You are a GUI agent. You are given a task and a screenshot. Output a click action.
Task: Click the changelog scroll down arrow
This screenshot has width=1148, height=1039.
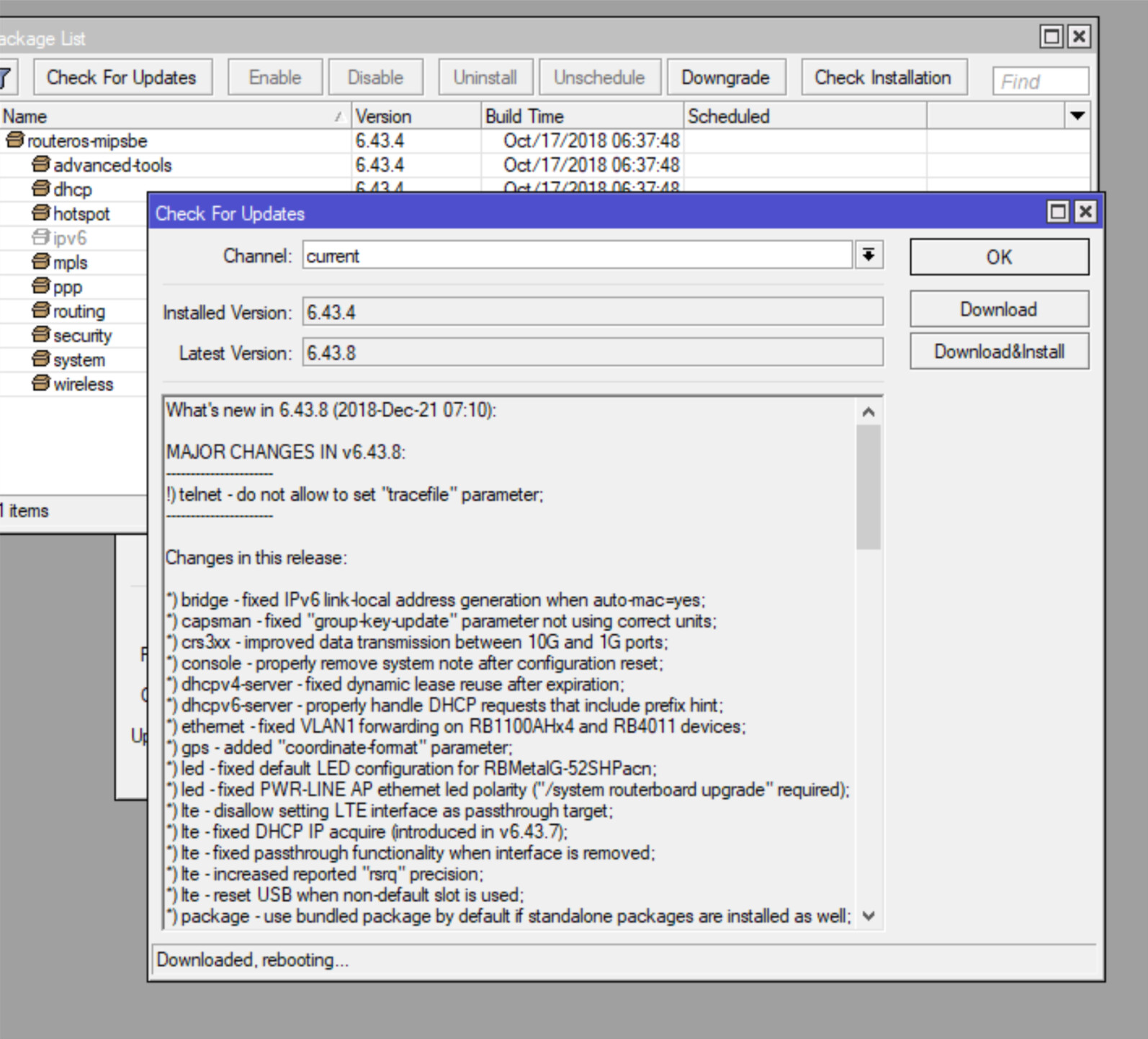pyautogui.click(x=869, y=916)
